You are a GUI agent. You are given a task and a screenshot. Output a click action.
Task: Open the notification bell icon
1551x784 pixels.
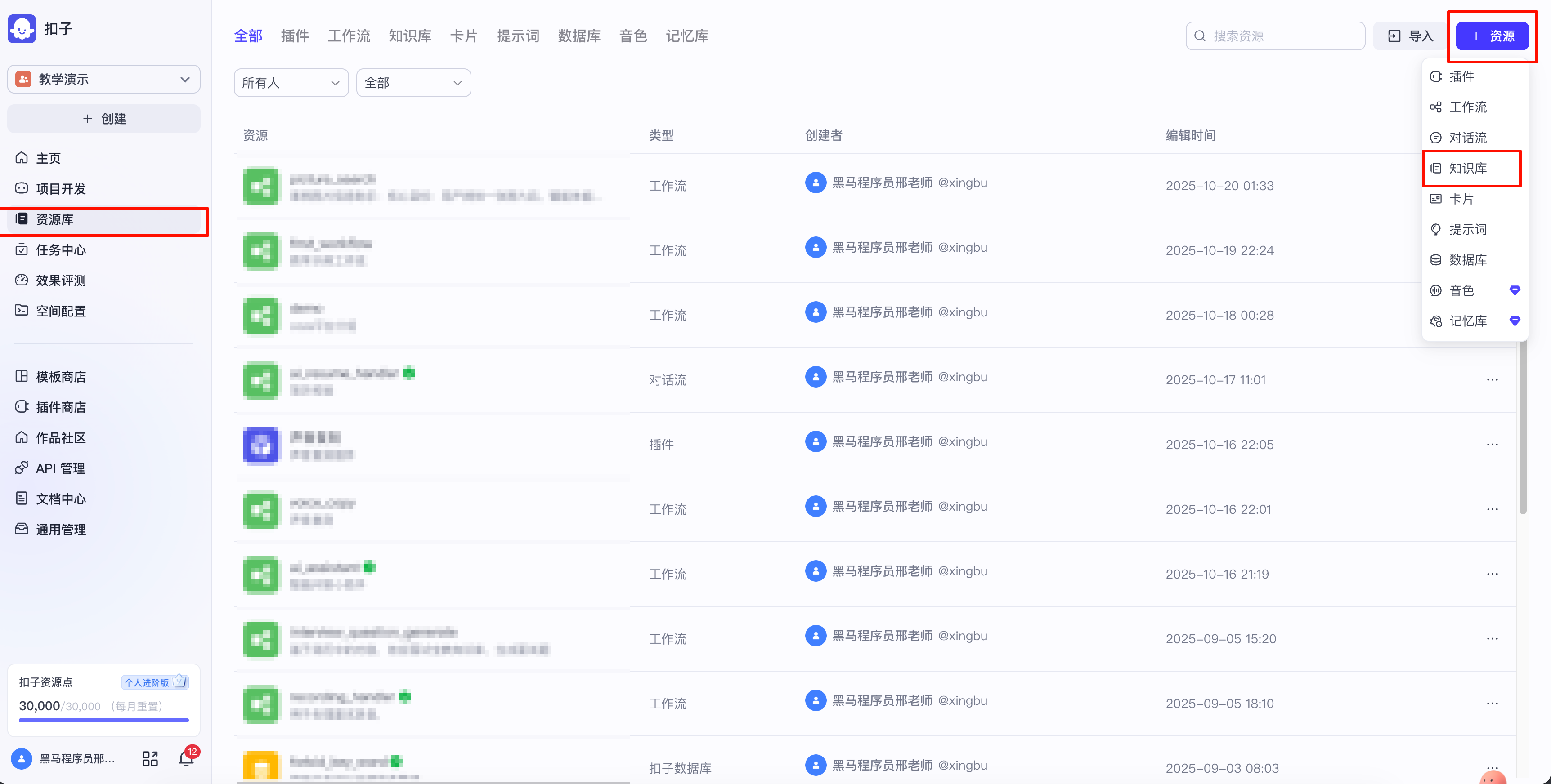point(186,758)
